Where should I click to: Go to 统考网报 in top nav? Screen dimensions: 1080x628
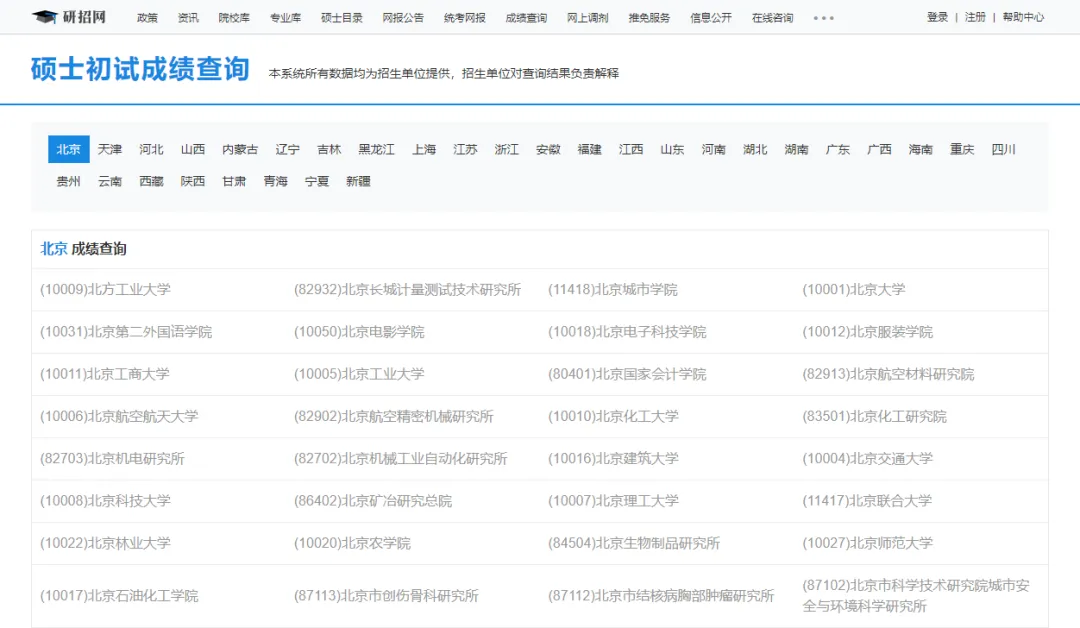pyautogui.click(x=464, y=18)
